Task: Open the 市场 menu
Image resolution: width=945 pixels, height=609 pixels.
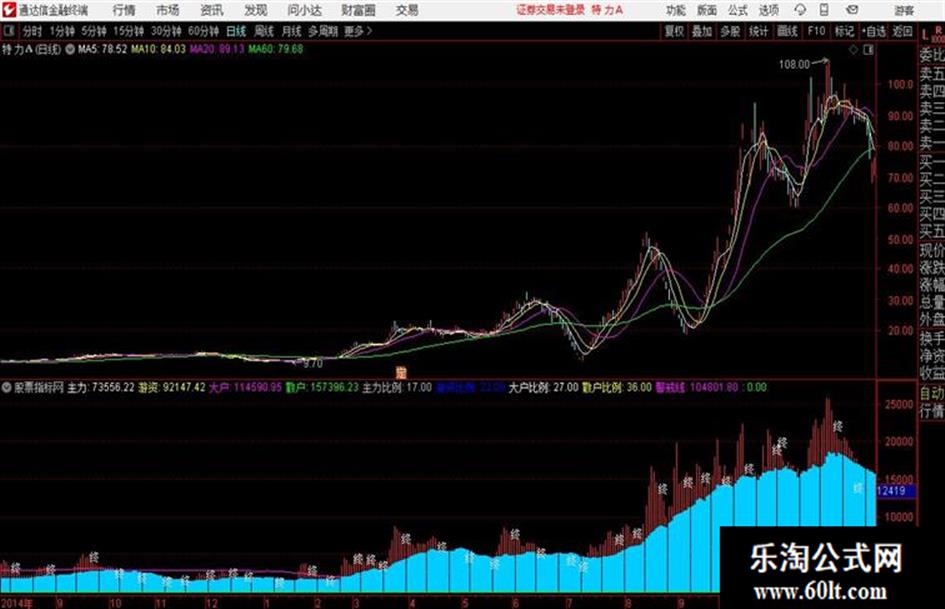Action: (x=168, y=10)
